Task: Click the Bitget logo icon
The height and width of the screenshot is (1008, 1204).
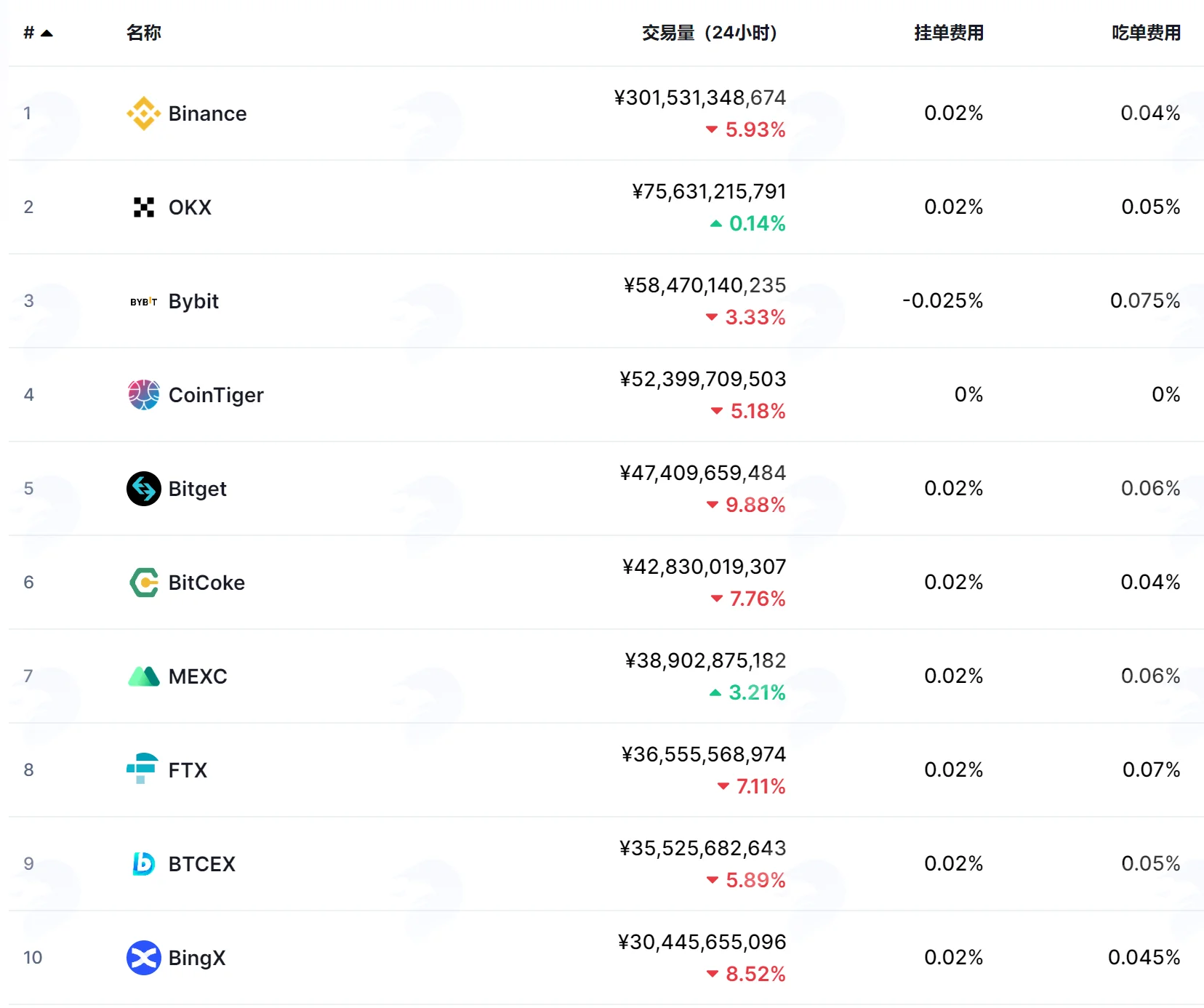Action: click(x=144, y=489)
